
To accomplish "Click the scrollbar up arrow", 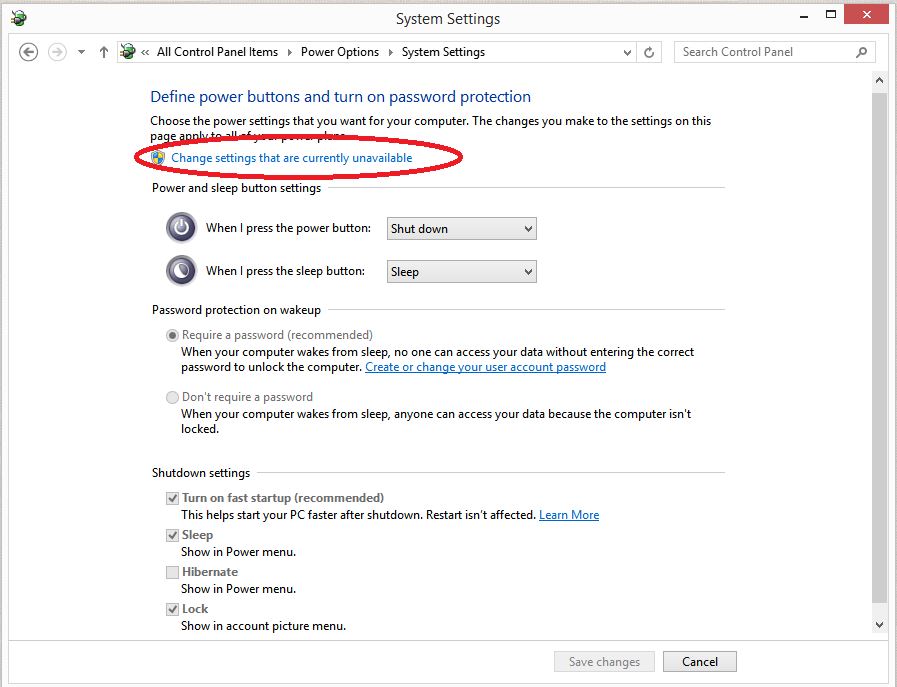I will click(x=879, y=81).
